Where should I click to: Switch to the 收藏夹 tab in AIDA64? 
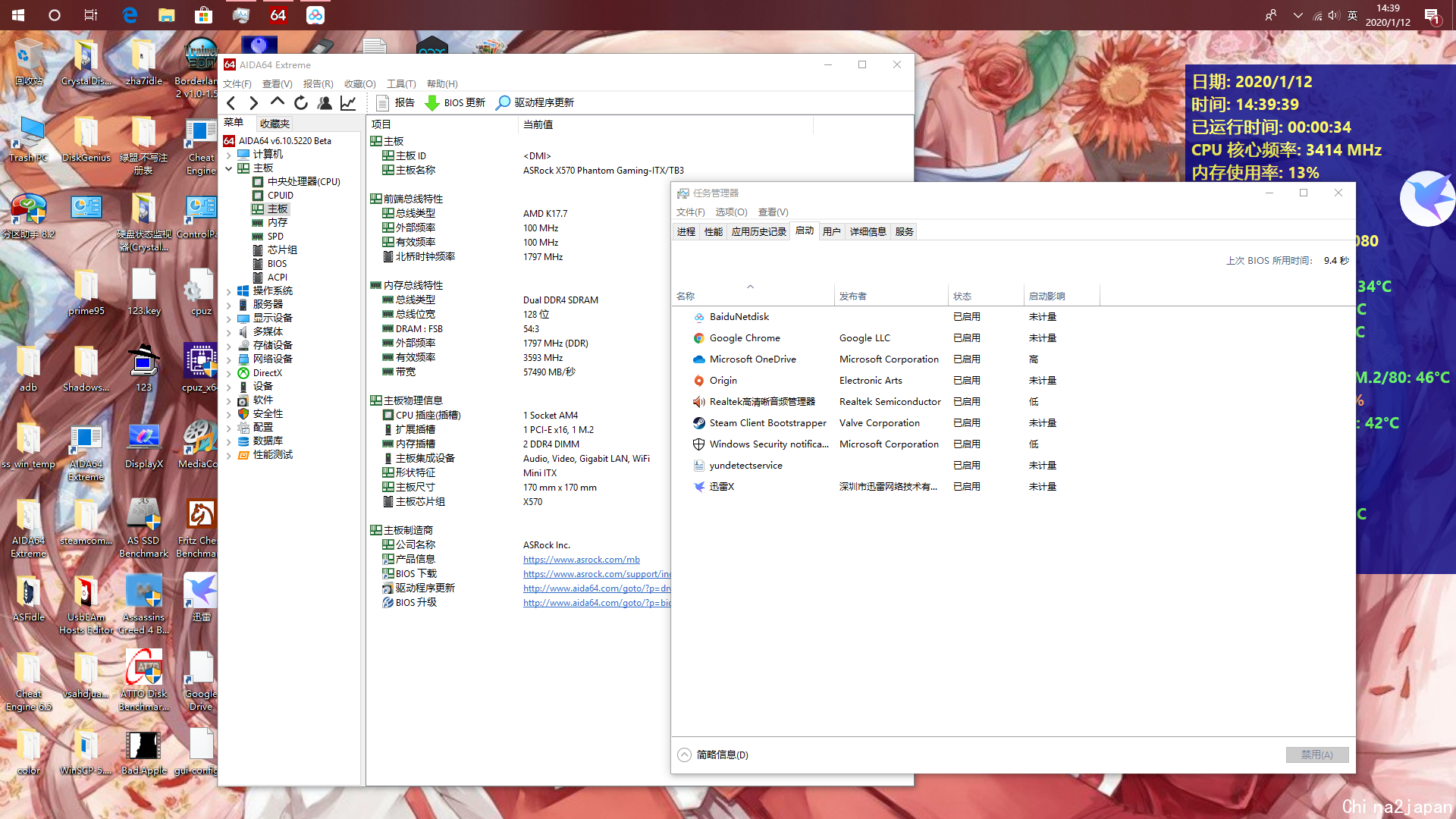(274, 124)
